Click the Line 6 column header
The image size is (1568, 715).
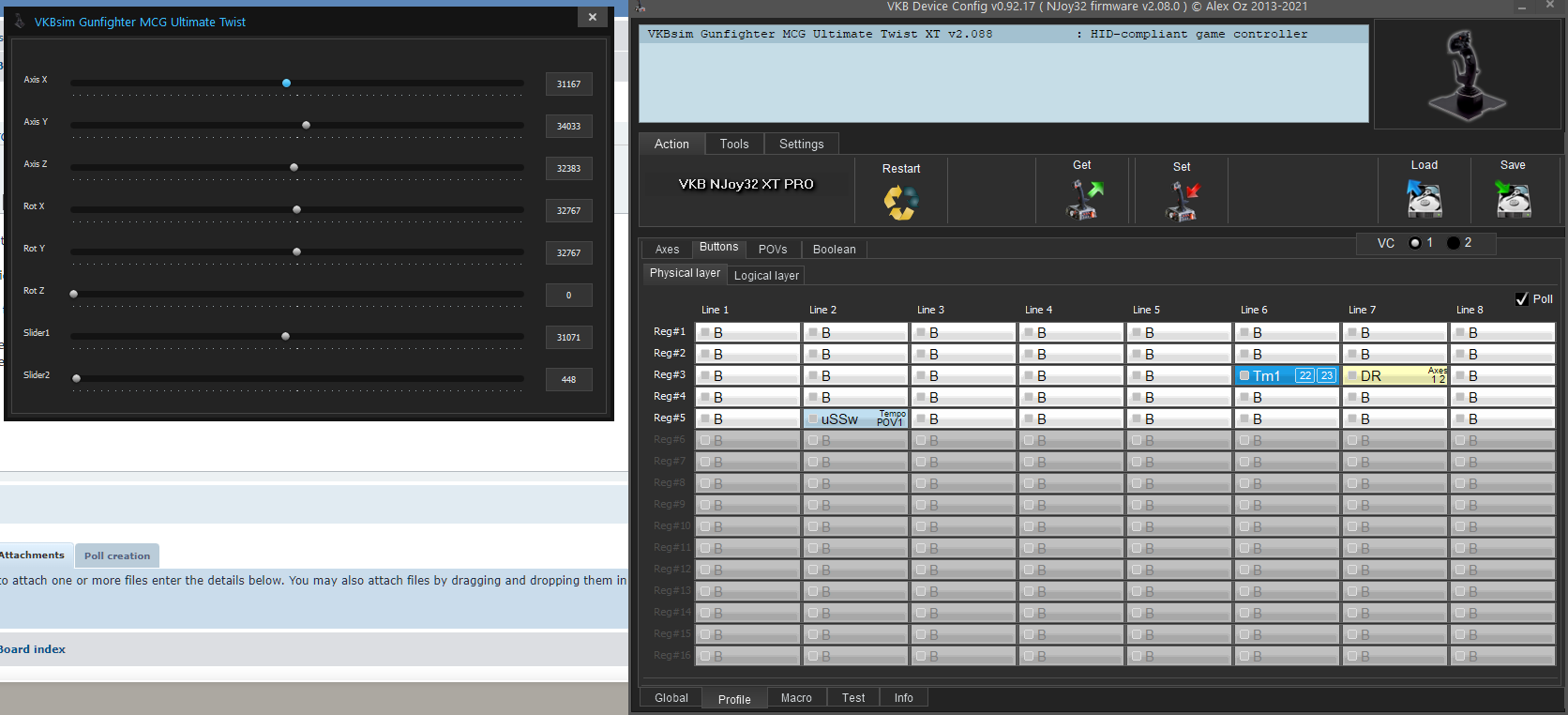point(1254,310)
